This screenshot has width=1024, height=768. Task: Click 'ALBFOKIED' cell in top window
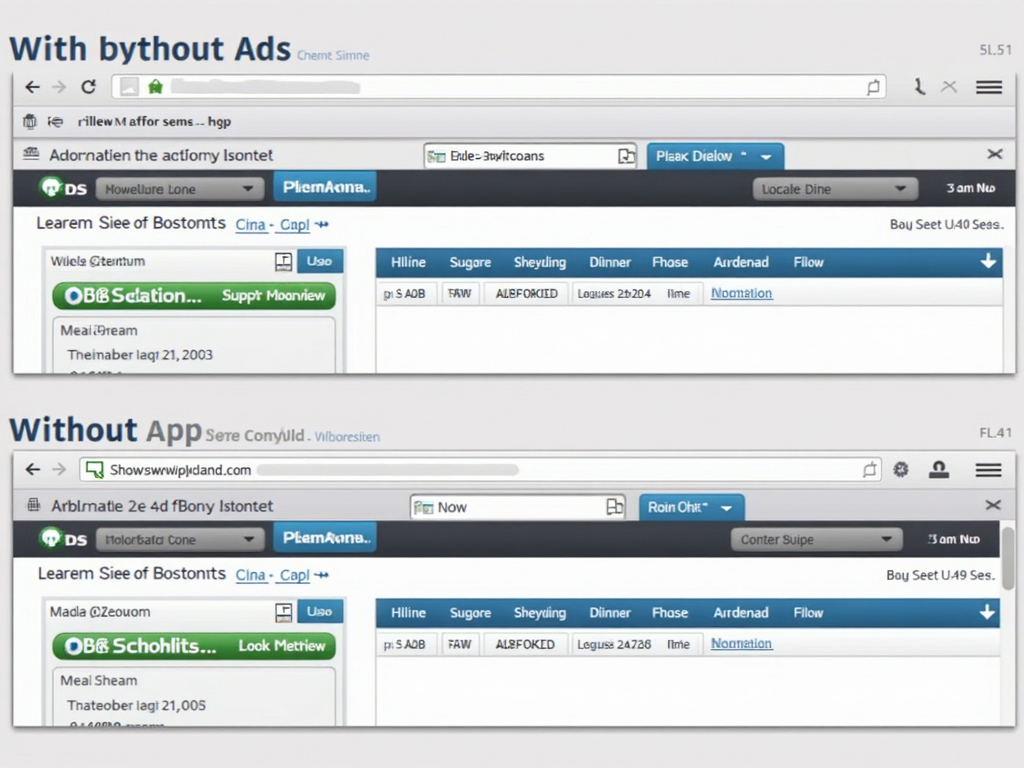[x=526, y=294]
